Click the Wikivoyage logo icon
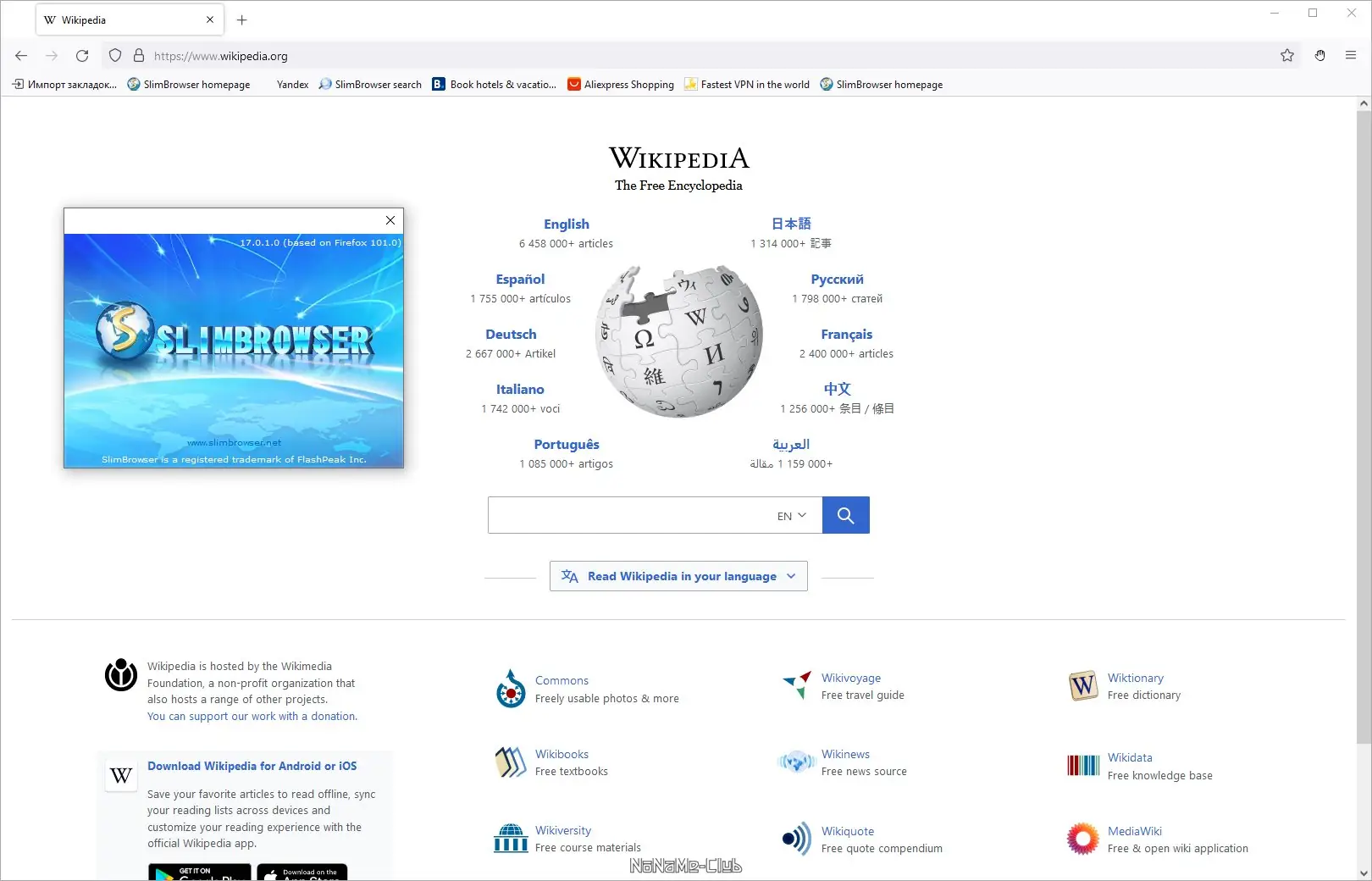 pyautogui.click(x=797, y=685)
